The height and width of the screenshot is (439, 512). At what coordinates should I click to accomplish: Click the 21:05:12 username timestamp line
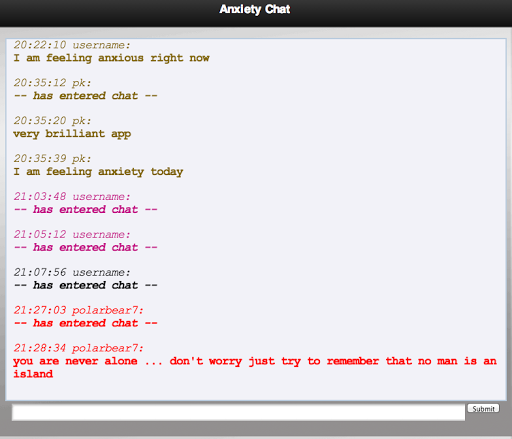pyautogui.click(x=72, y=235)
